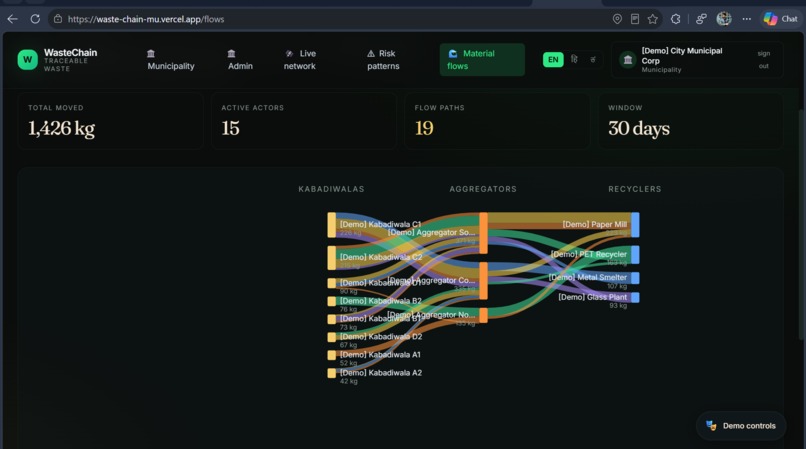Viewport: 806px width, 449px height.
Task: Click the municipal building avatar icon
Action: 628,60
